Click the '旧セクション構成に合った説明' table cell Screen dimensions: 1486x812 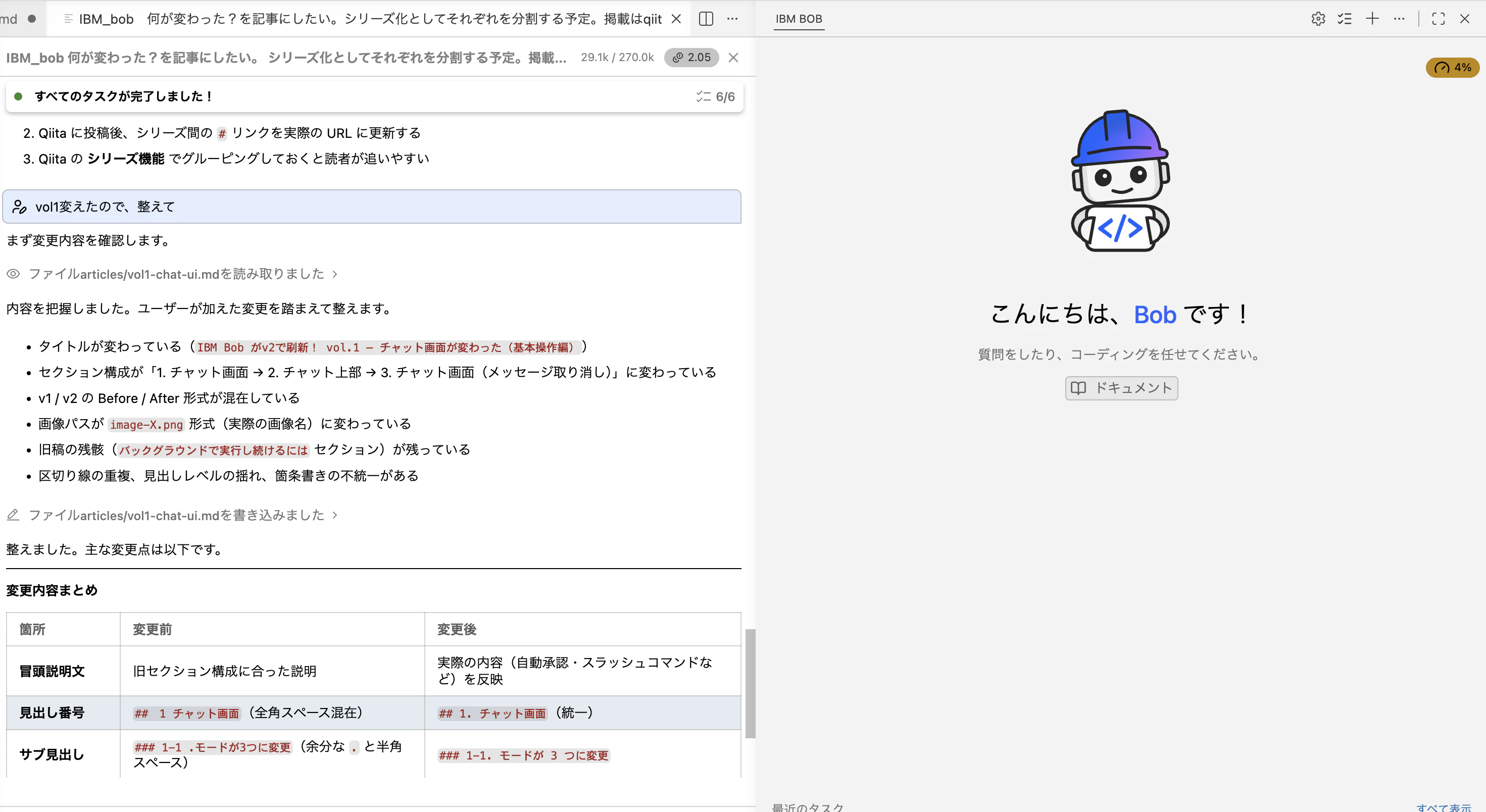pyautogui.click(x=224, y=671)
